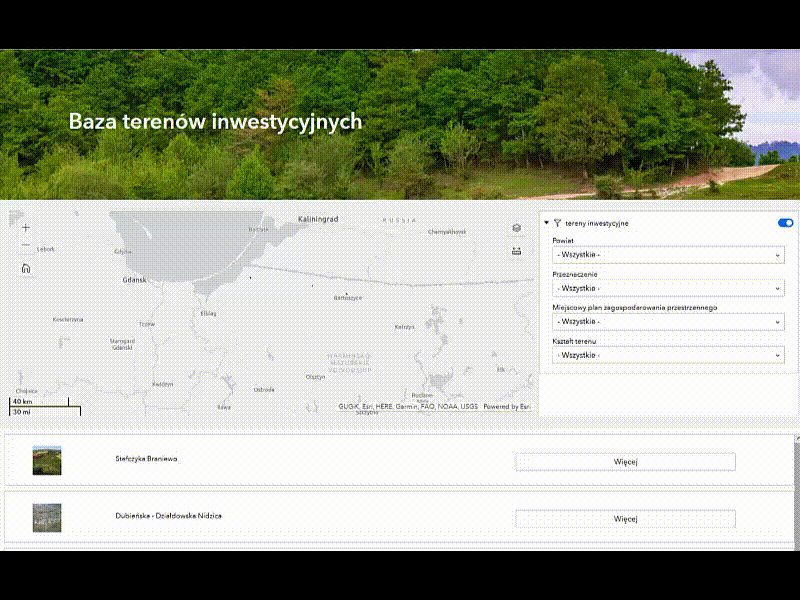This screenshot has width=800, height=600.
Task: Open the map layers list icon
Action: point(516,228)
